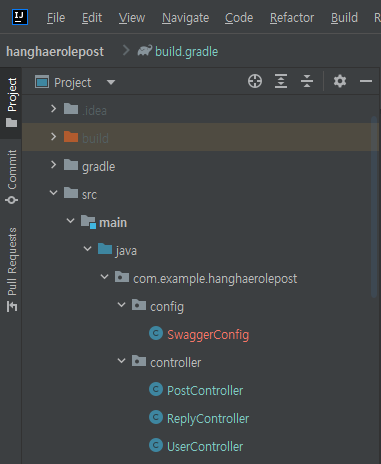381x464 pixels.
Task: Click the Expand All icon
Action: tap(281, 81)
